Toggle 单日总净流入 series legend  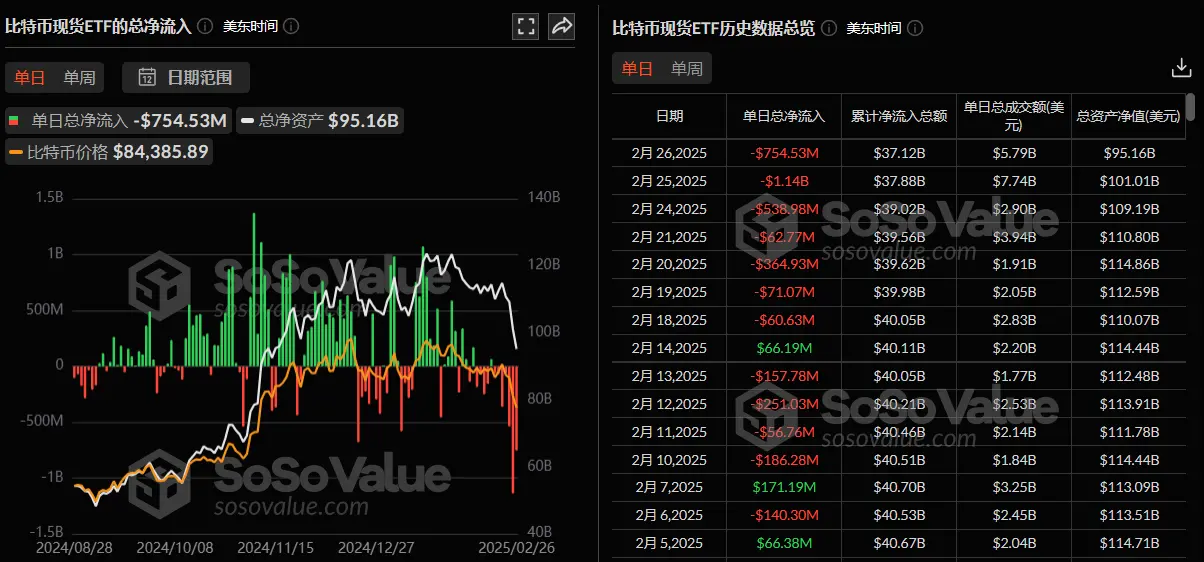[119, 121]
